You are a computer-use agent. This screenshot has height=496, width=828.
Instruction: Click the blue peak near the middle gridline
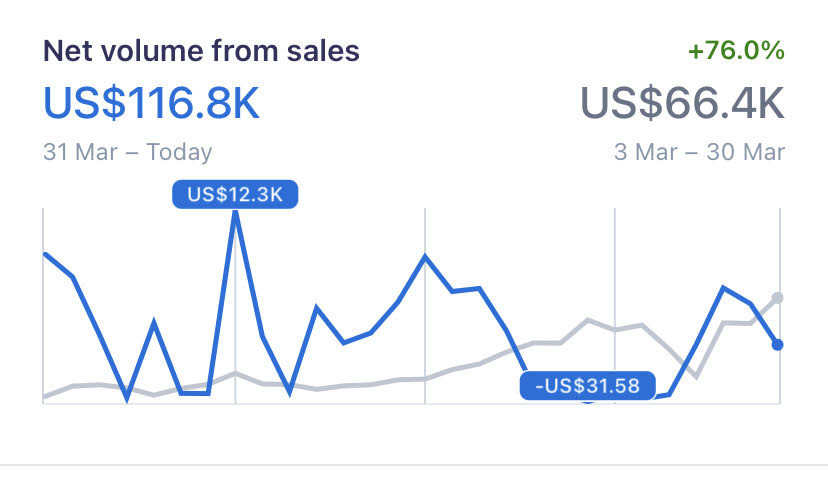425,257
